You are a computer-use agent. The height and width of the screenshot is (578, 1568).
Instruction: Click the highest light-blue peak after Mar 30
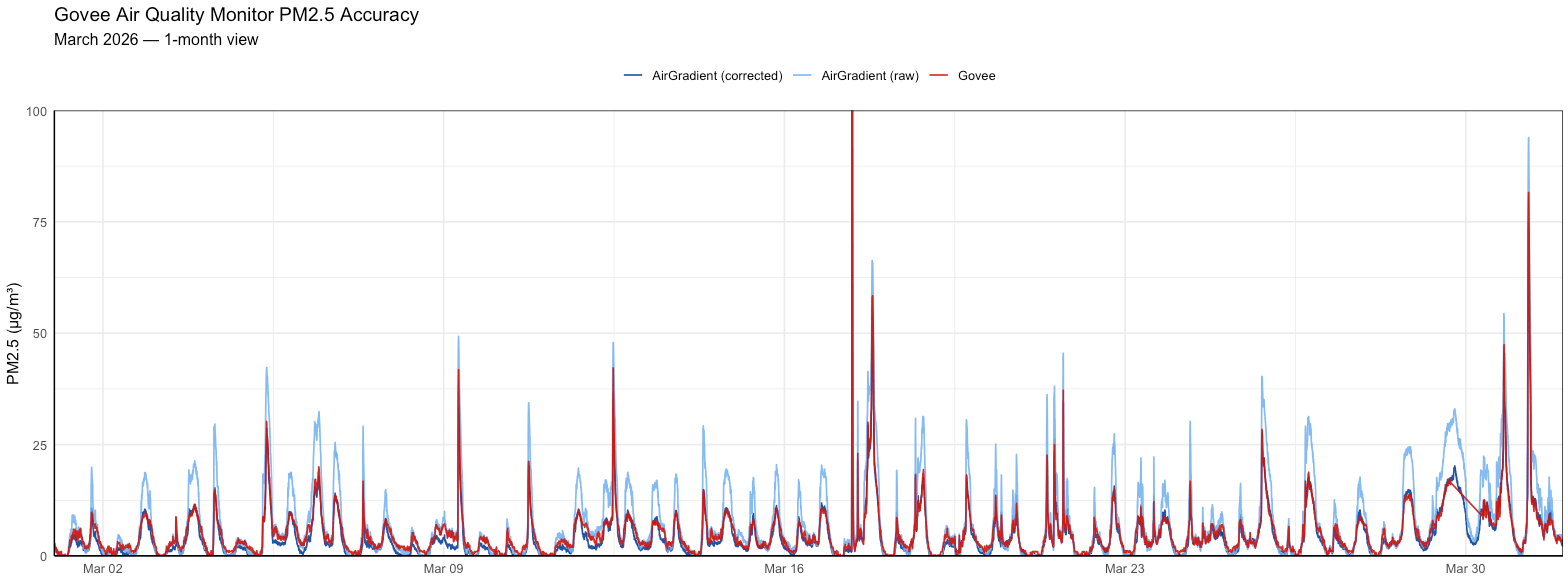click(1528, 139)
